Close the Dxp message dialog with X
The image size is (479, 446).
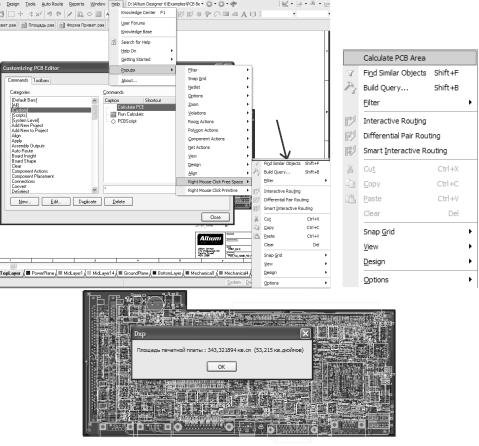pos(305,333)
